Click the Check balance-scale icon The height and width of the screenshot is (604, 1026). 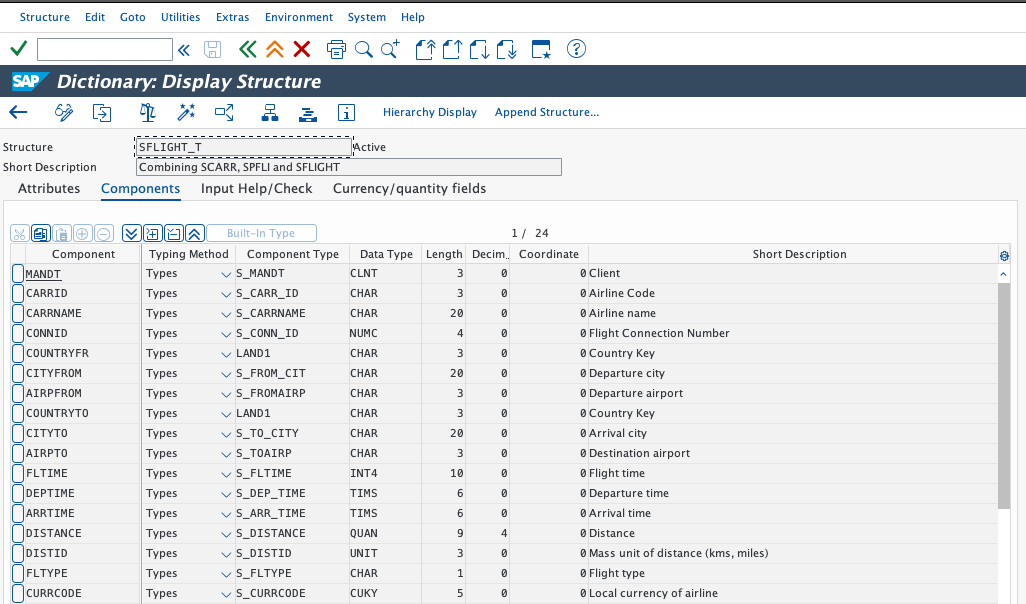coord(147,113)
